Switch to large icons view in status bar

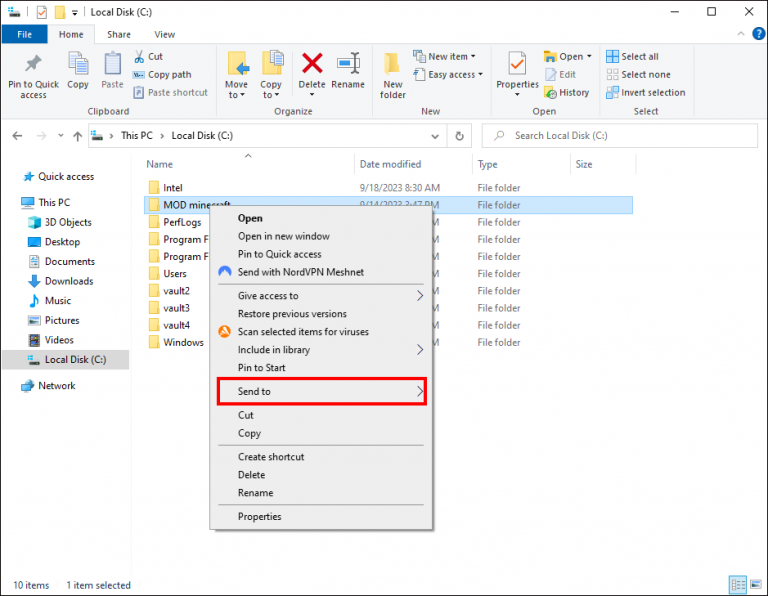[x=756, y=584]
